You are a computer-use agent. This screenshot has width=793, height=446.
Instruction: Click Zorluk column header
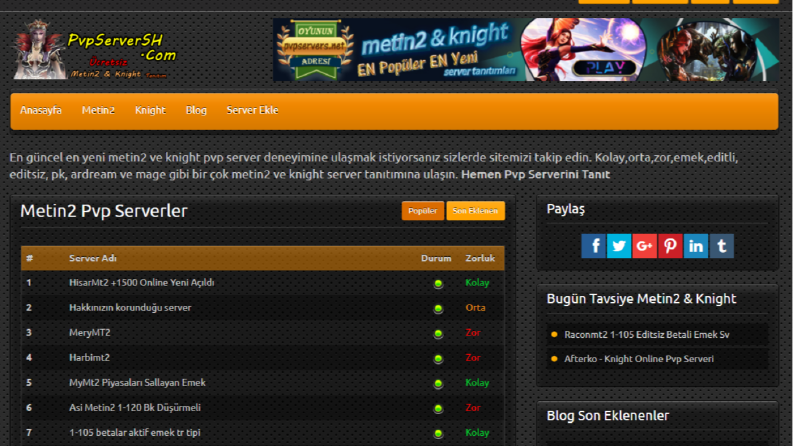[x=480, y=258]
